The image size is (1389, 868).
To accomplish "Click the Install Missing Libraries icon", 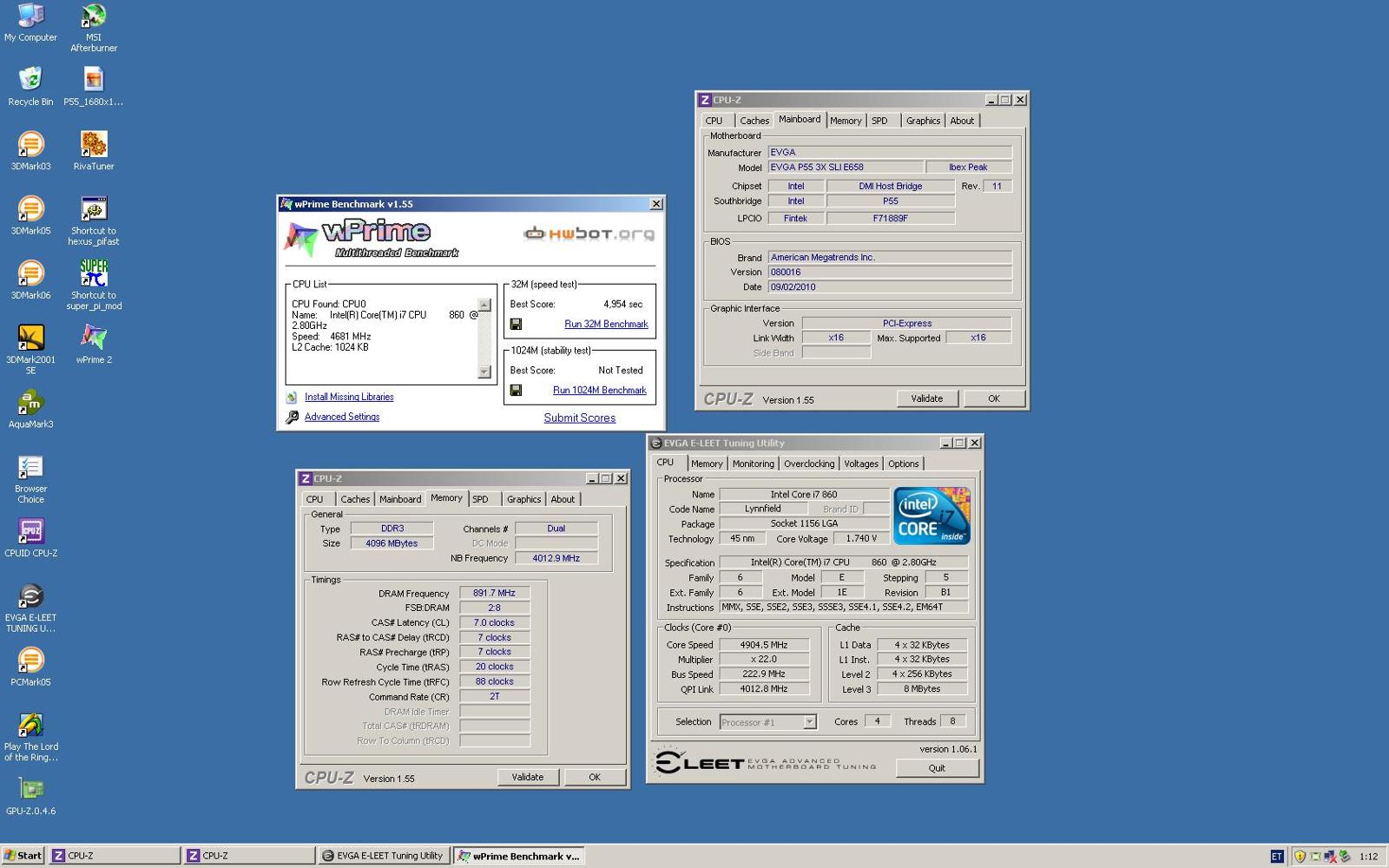I will 292,398.
